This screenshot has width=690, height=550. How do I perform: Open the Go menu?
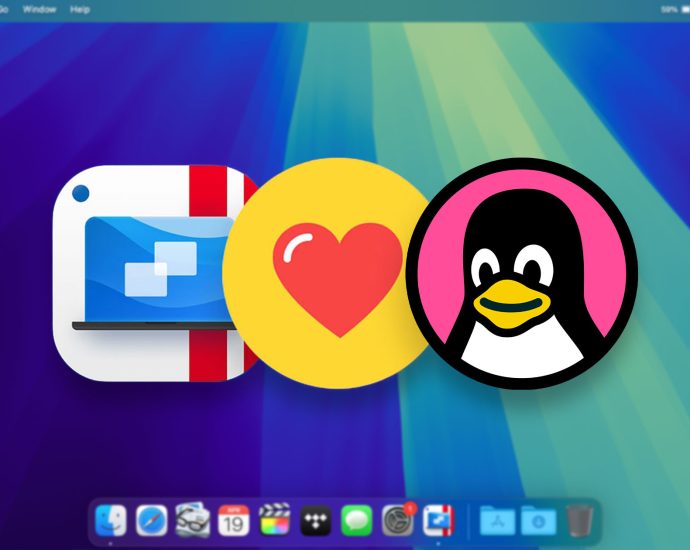pyautogui.click(x=4, y=9)
